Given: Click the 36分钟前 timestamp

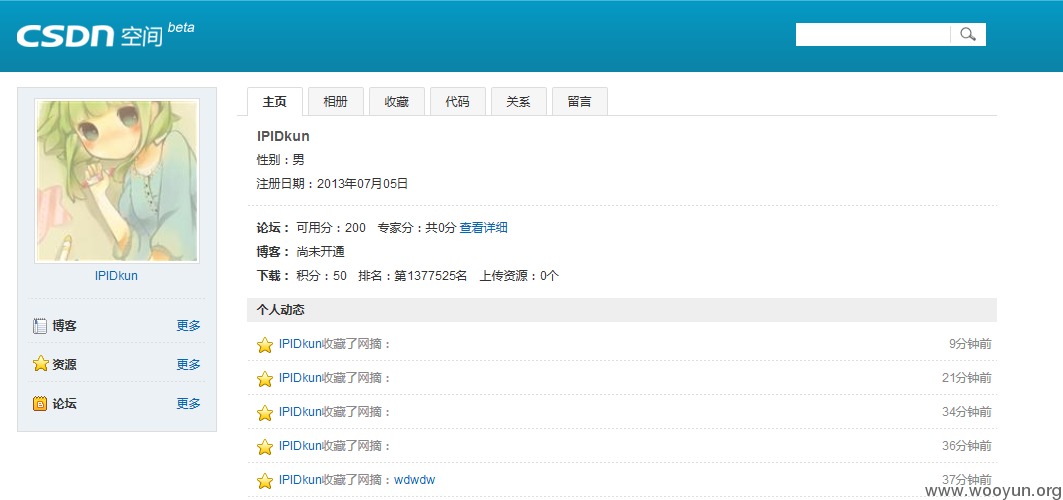Looking at the screenshot, I should point(967,446).
